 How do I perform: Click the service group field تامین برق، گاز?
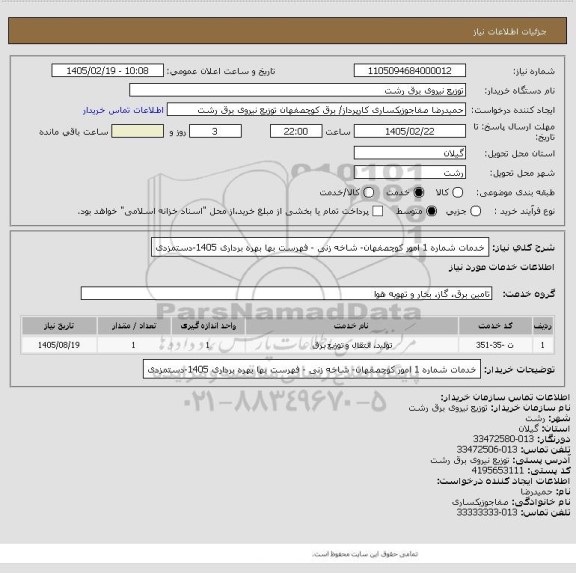(286, 293)
